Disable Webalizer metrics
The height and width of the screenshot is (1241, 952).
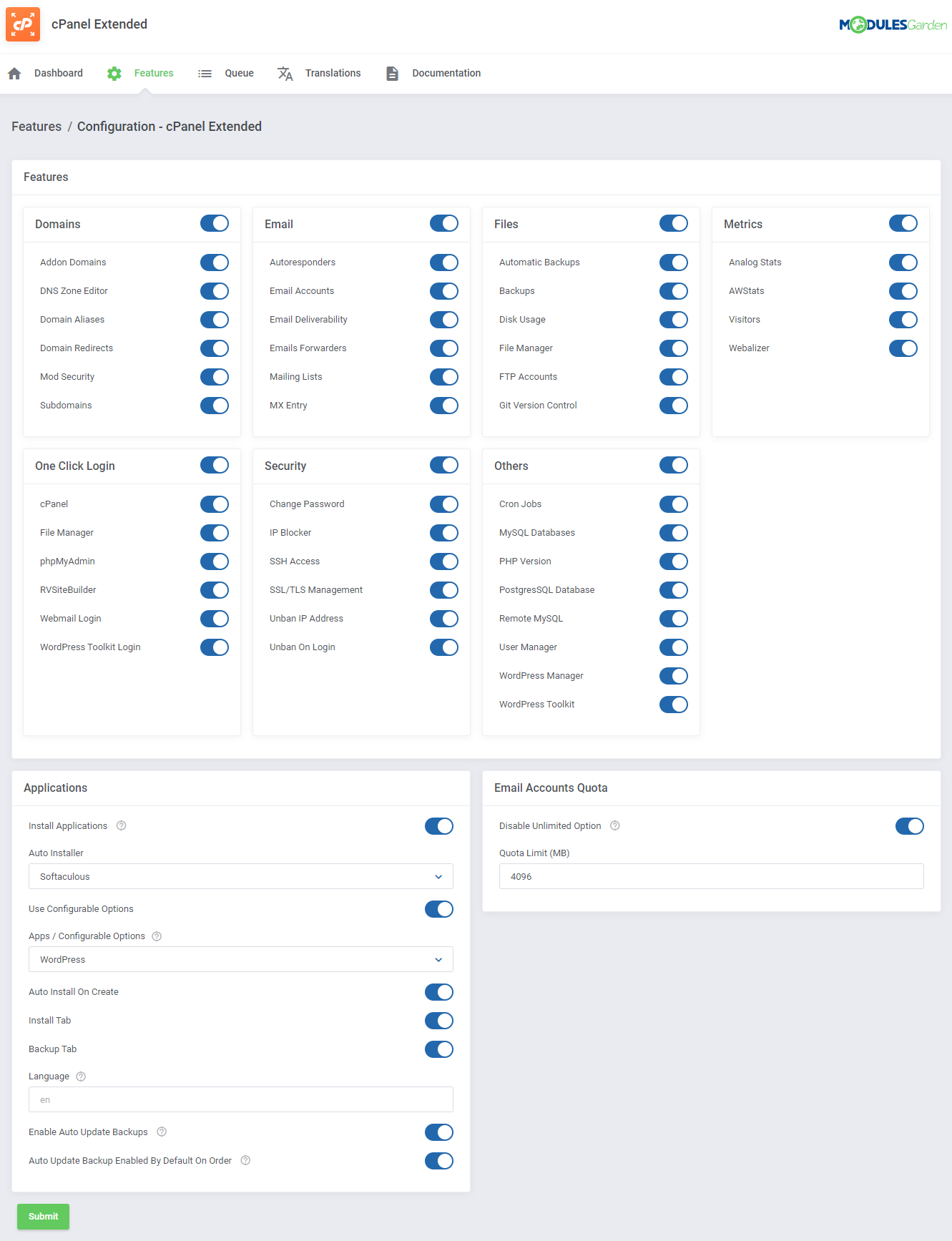[x=903, y=348]
